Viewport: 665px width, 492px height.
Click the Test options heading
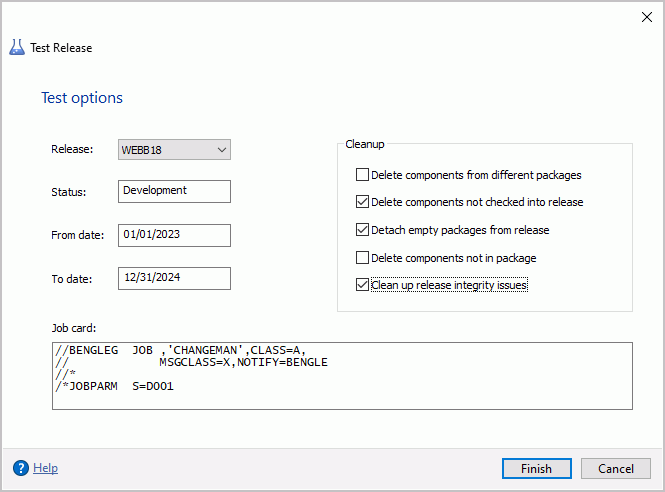point(82,98)
